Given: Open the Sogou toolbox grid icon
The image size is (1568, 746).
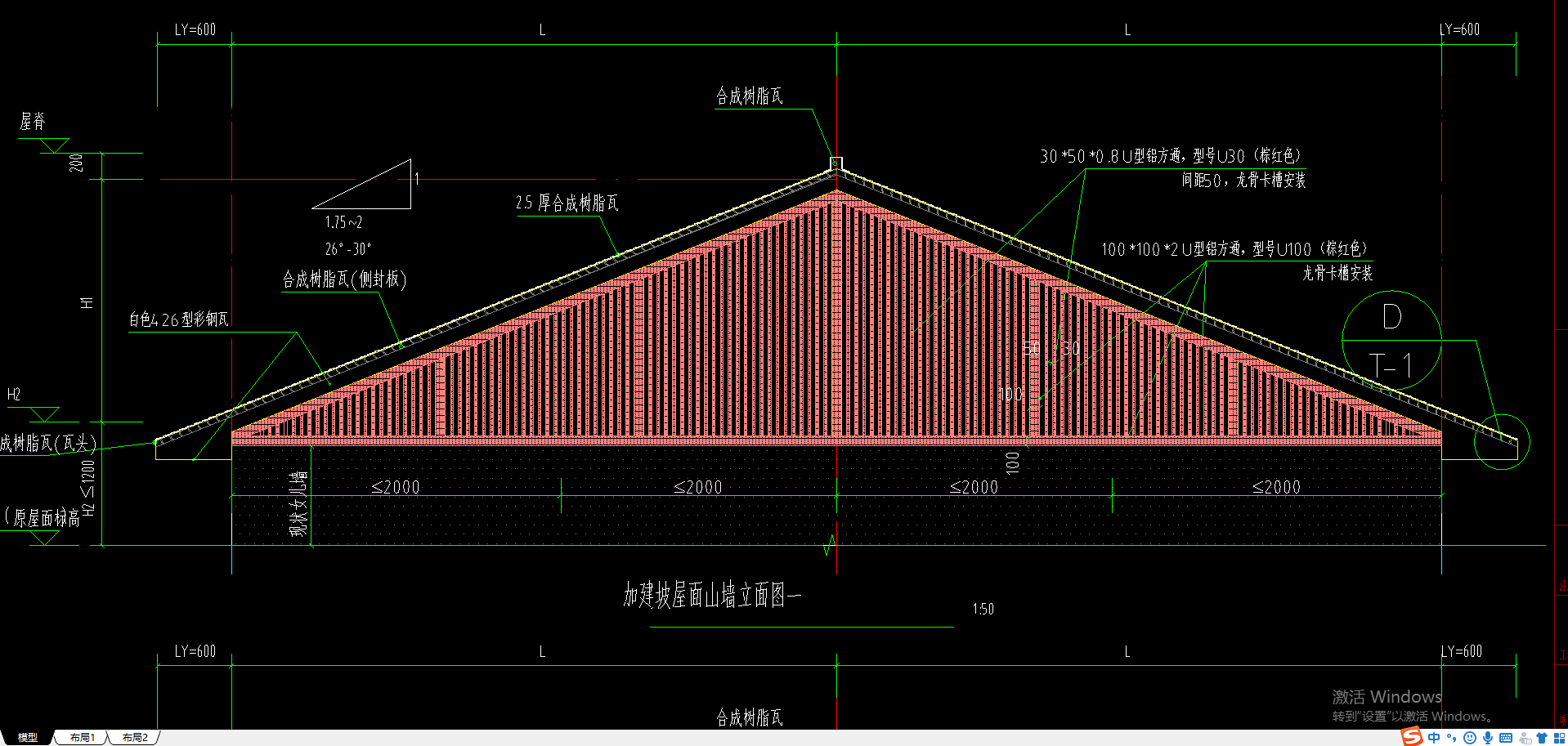Looking at the screenshot, I should pos(1560,738).
